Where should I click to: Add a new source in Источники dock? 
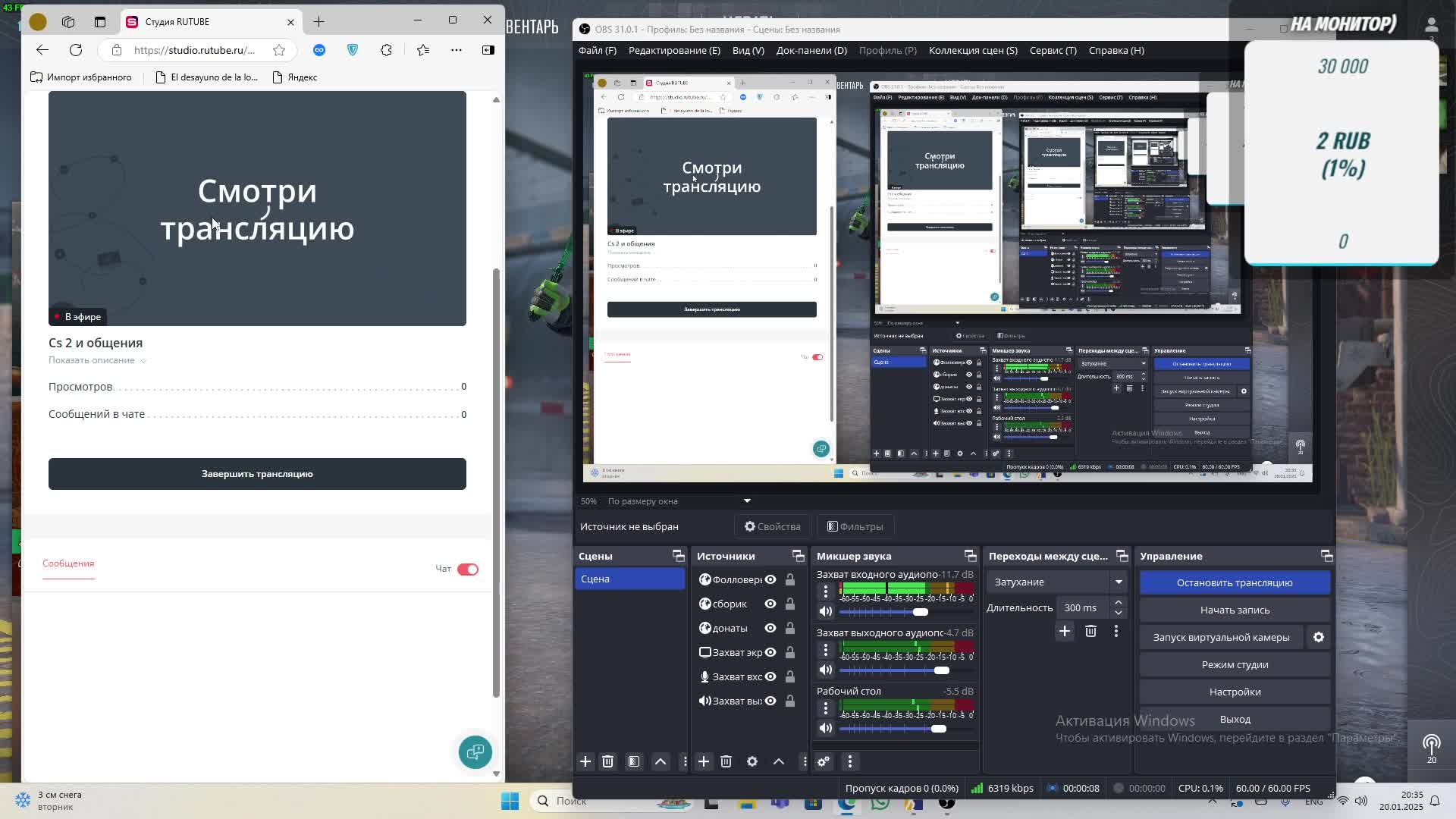[x=704, y=761]
